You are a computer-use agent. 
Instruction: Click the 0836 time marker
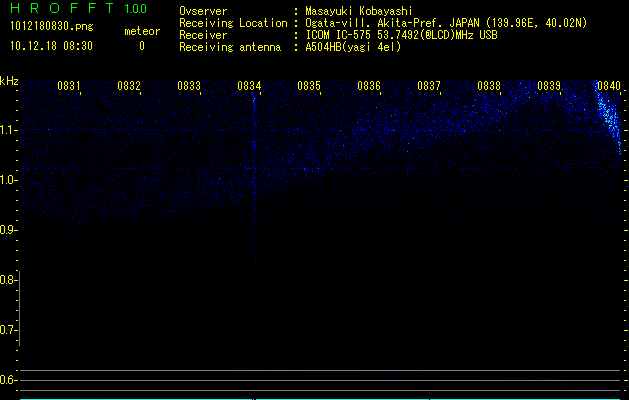coord(369,86)
